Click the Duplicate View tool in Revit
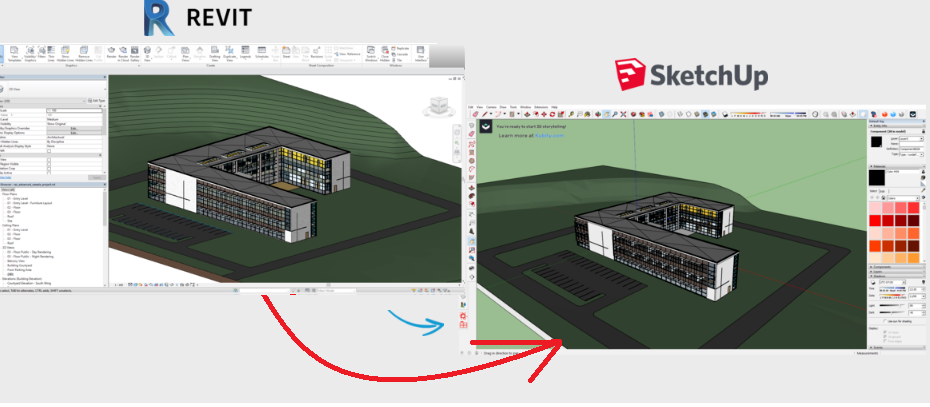Screen dimensions: 930x407 [229, 53]
